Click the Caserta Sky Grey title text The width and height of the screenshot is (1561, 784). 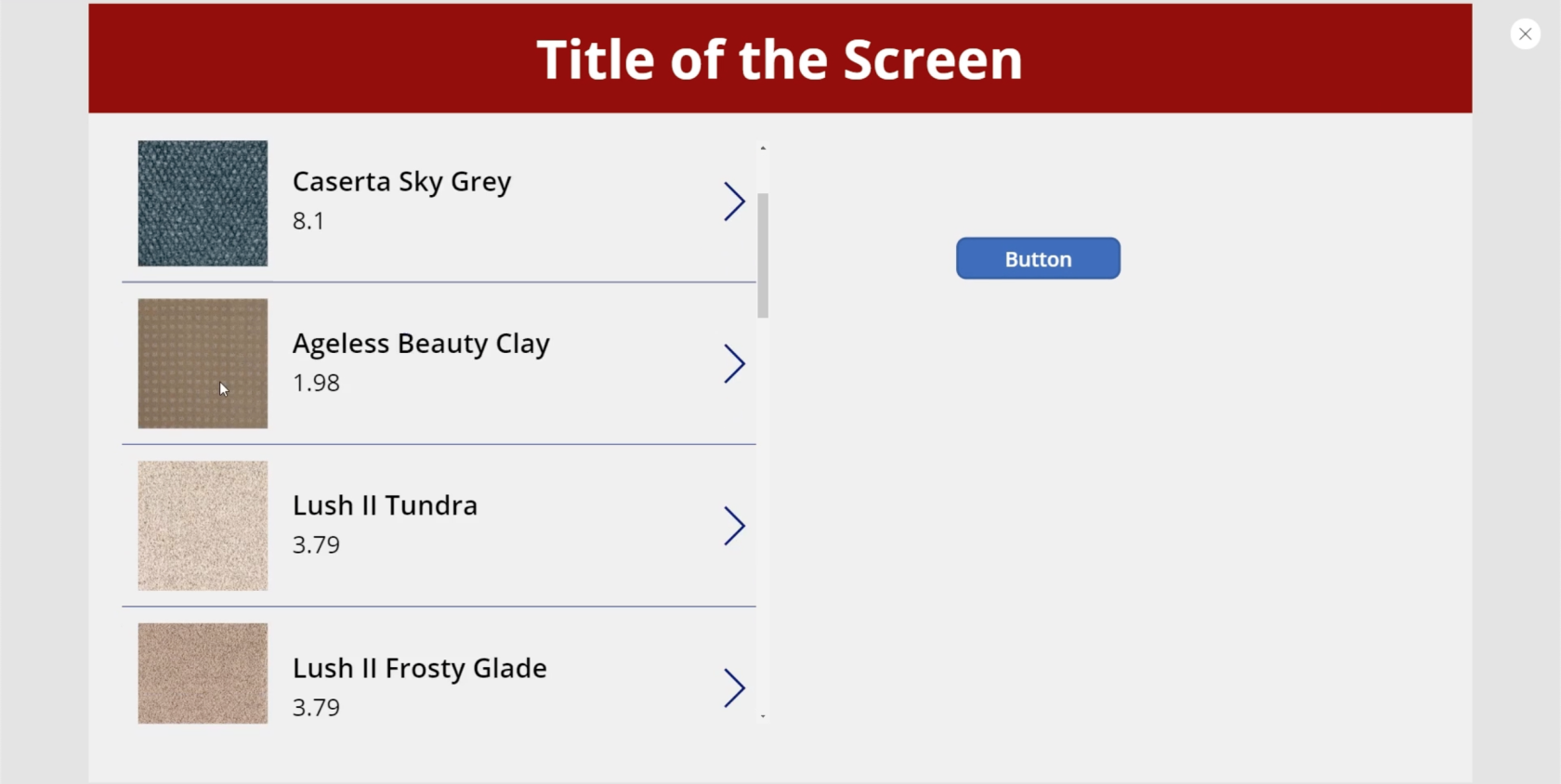[x=402, y=181]
